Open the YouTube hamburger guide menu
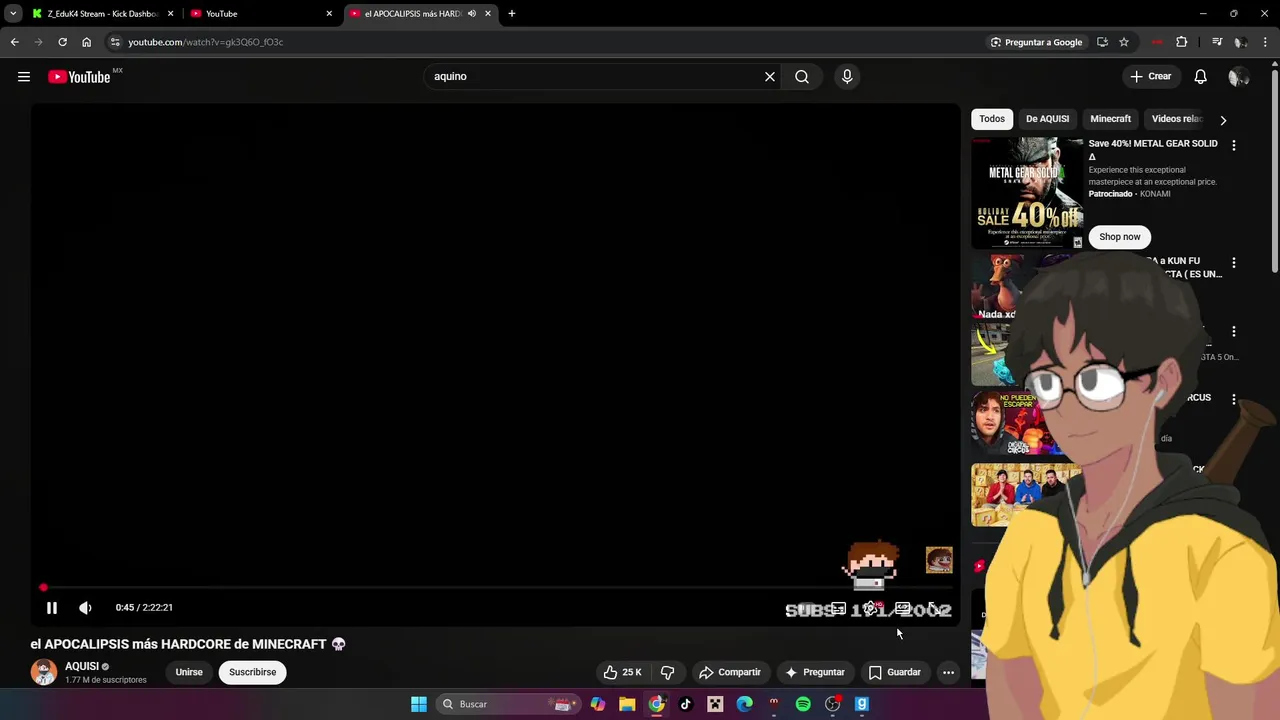The image size is (1280, 720). 24,77
